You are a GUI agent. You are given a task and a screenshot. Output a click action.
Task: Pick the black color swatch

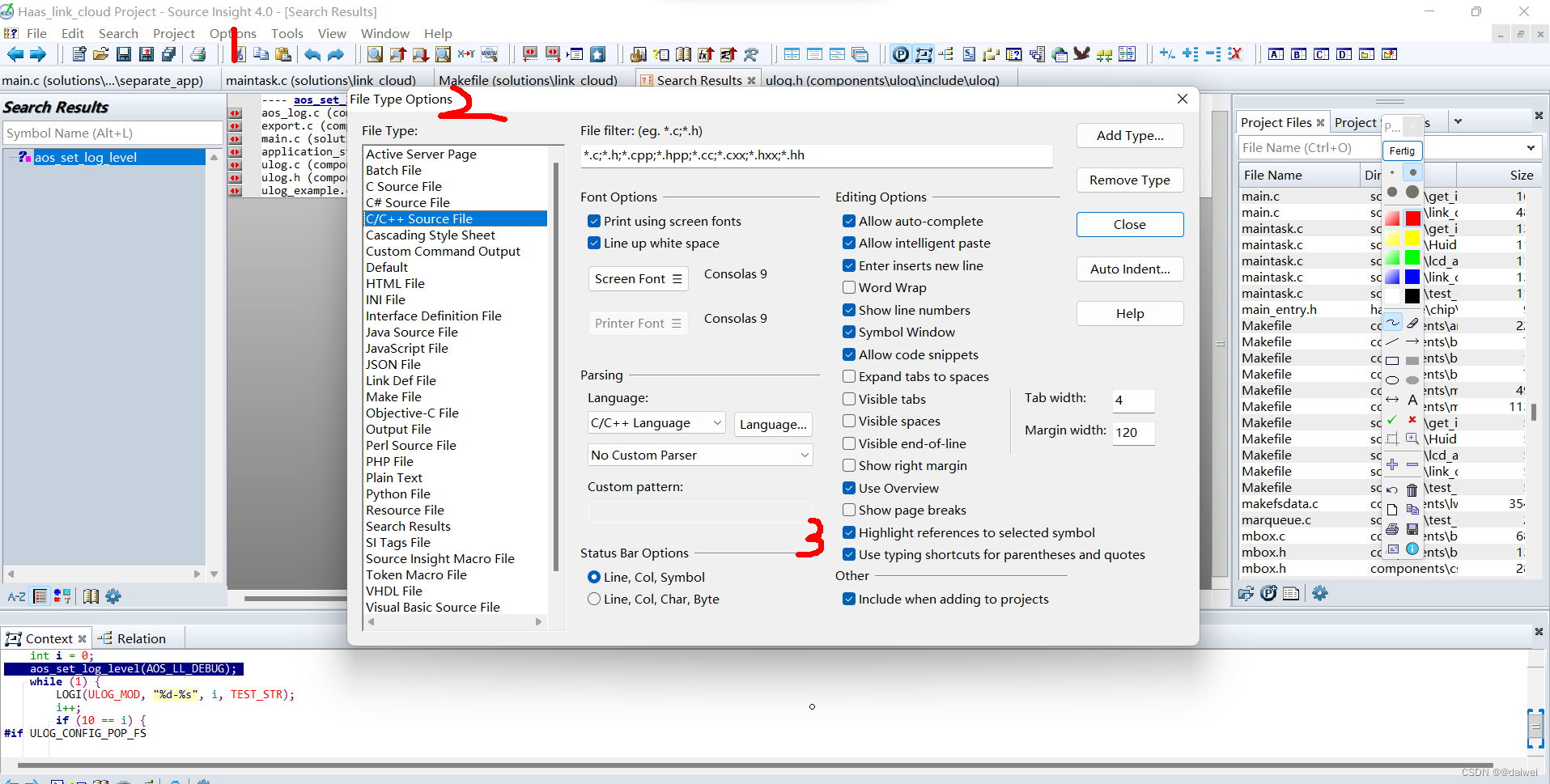tap(1412, 296)
